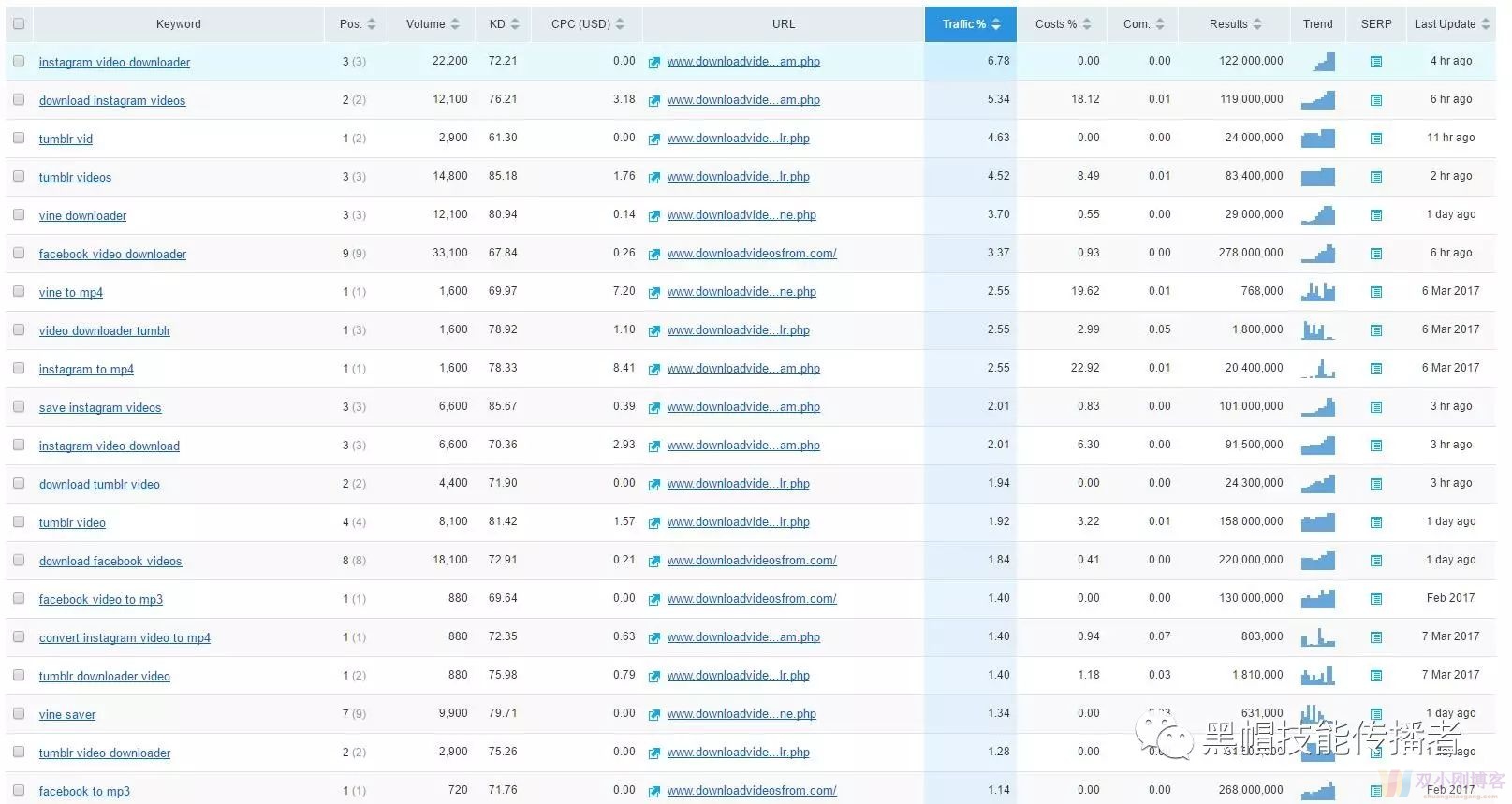Click costs value 22.92
Viewport: 1512px width, 804px height.
click(1085, 368)
